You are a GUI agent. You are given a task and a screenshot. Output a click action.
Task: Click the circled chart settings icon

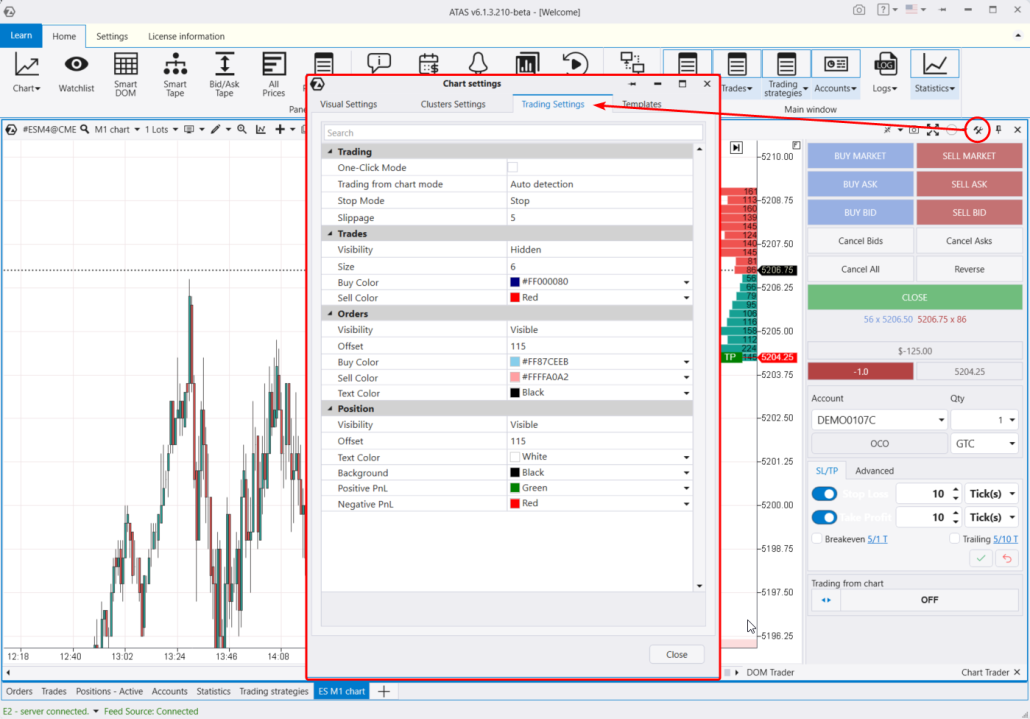click(x=977, y=130)
